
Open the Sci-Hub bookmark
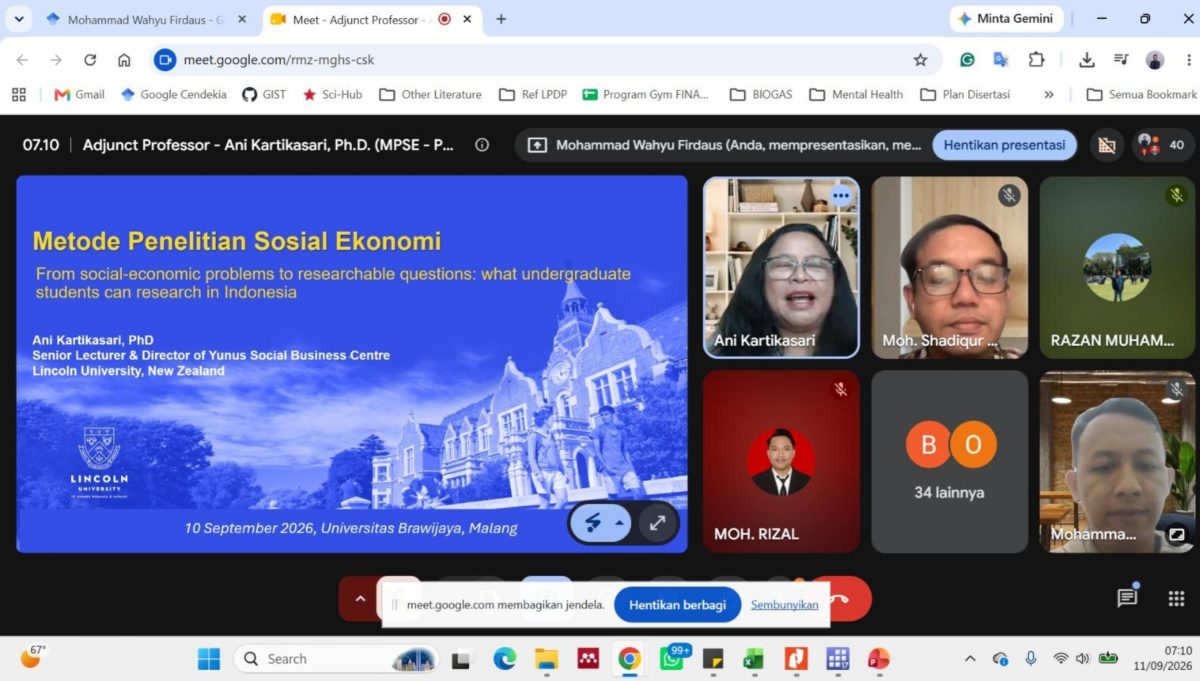333,94
